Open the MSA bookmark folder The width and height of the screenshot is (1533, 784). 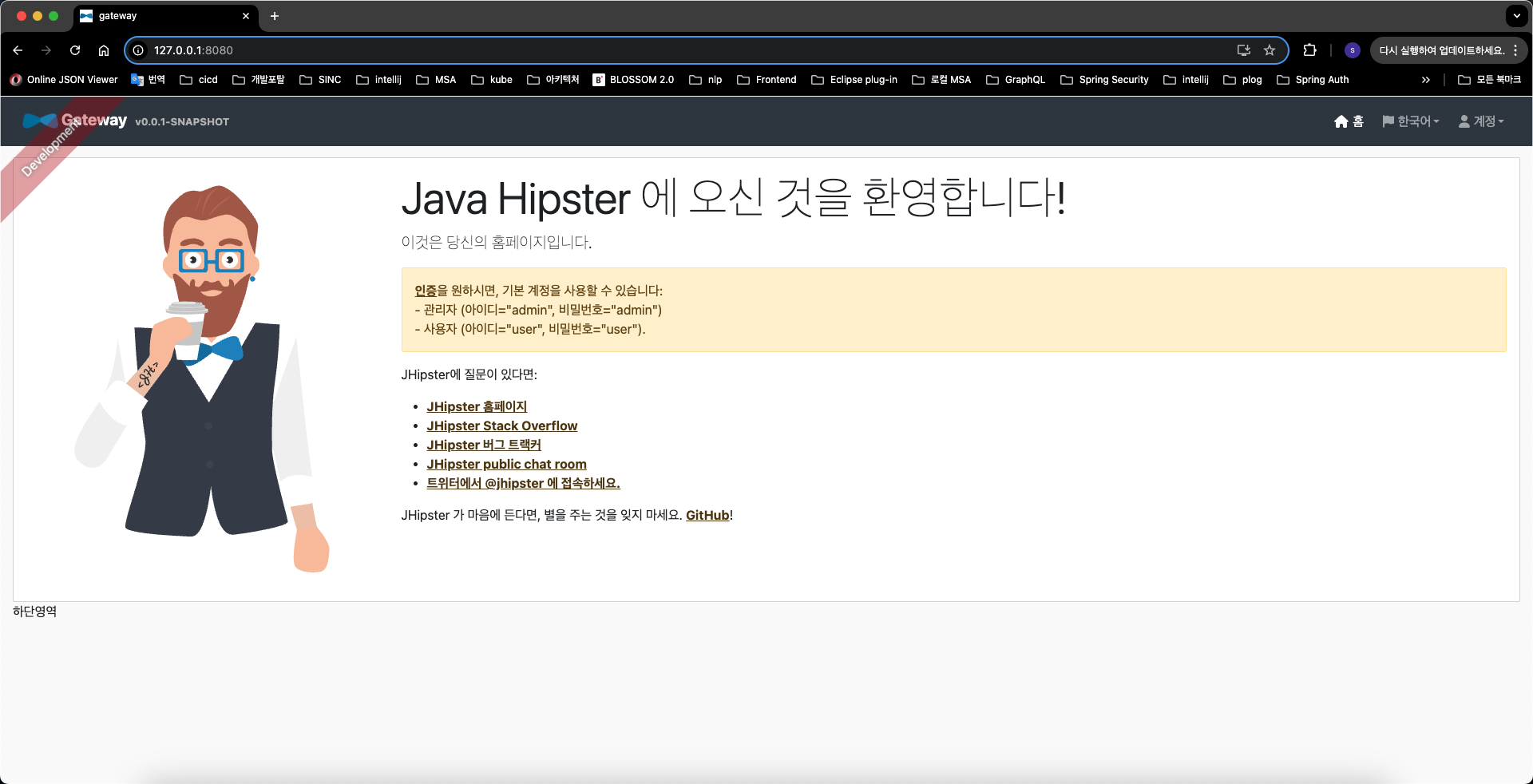(436, 80)
